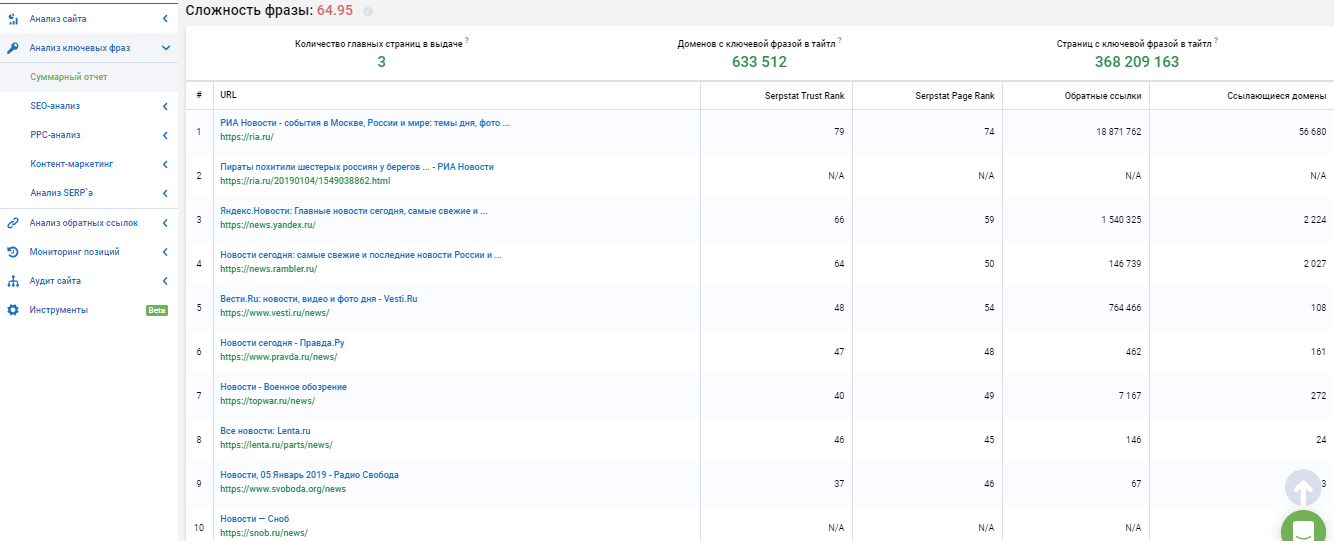This screenshot has width=1334, height=541.
Task: Open Радио Свобода news title link
Action: 309,475
